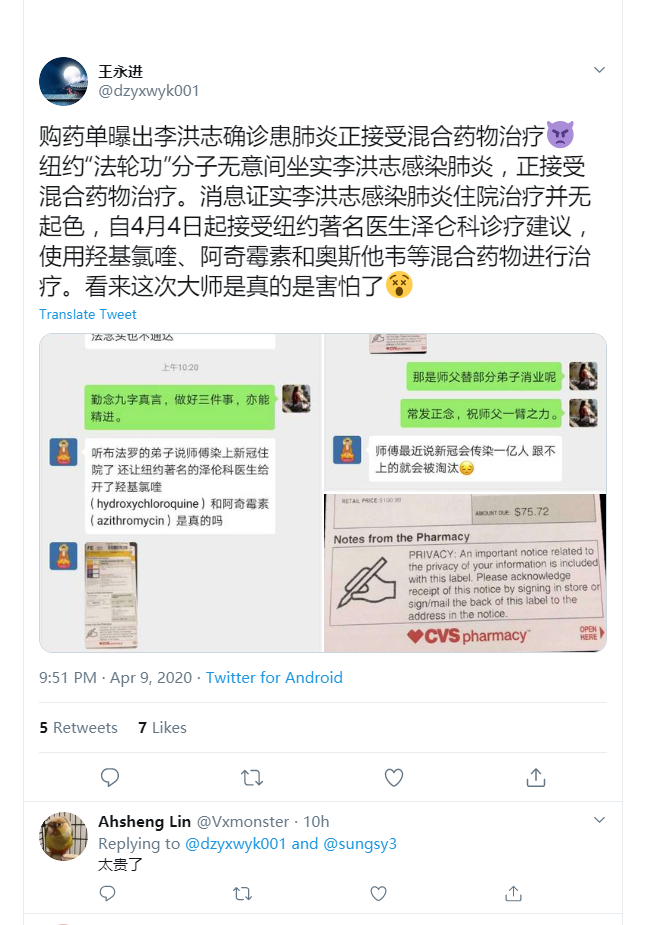The height and width of the screenshot is (925, 654).
Task: Reply to the main tweet
Action: (110, 778)
